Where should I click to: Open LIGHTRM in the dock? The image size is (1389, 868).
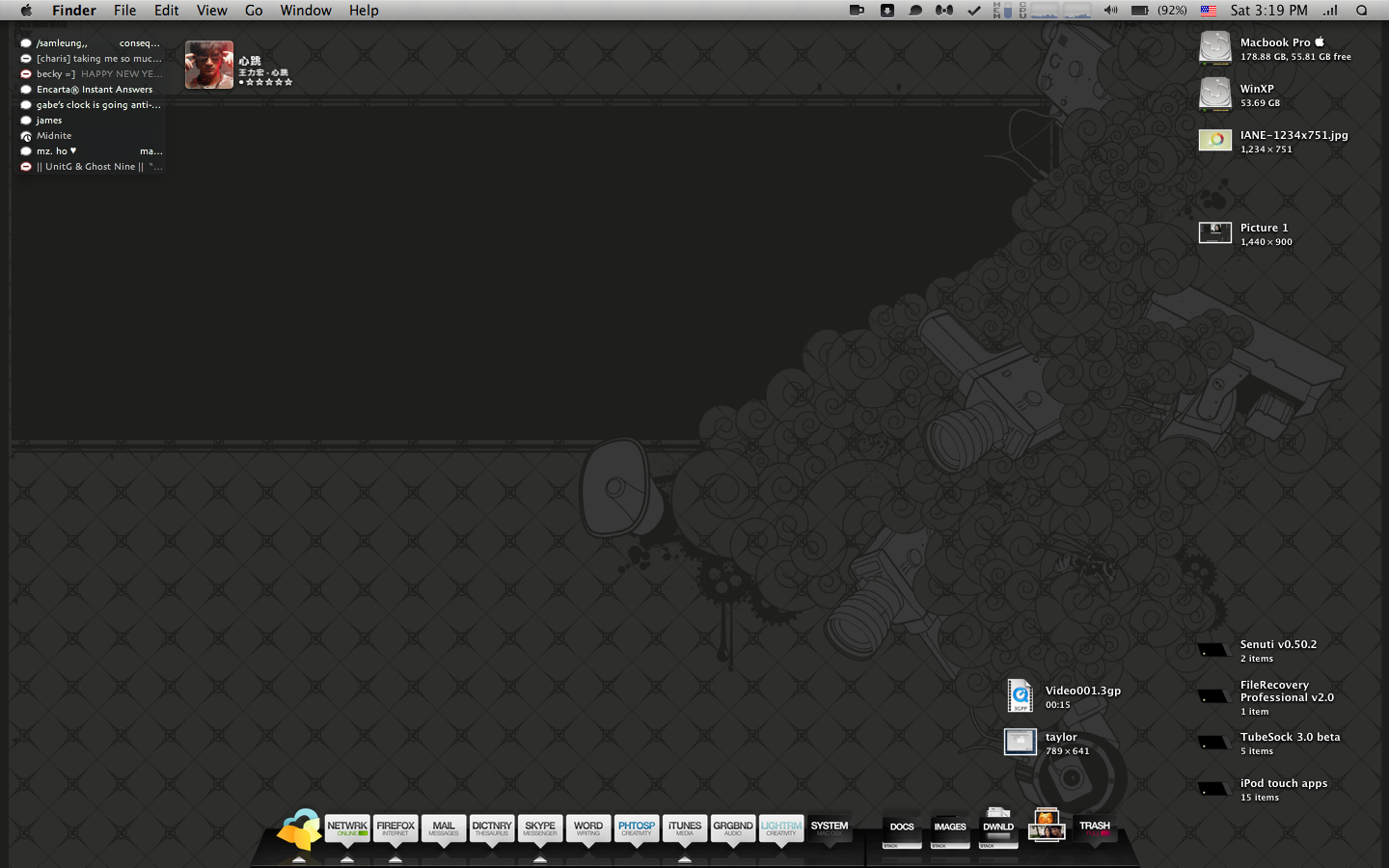pos(781,828)
